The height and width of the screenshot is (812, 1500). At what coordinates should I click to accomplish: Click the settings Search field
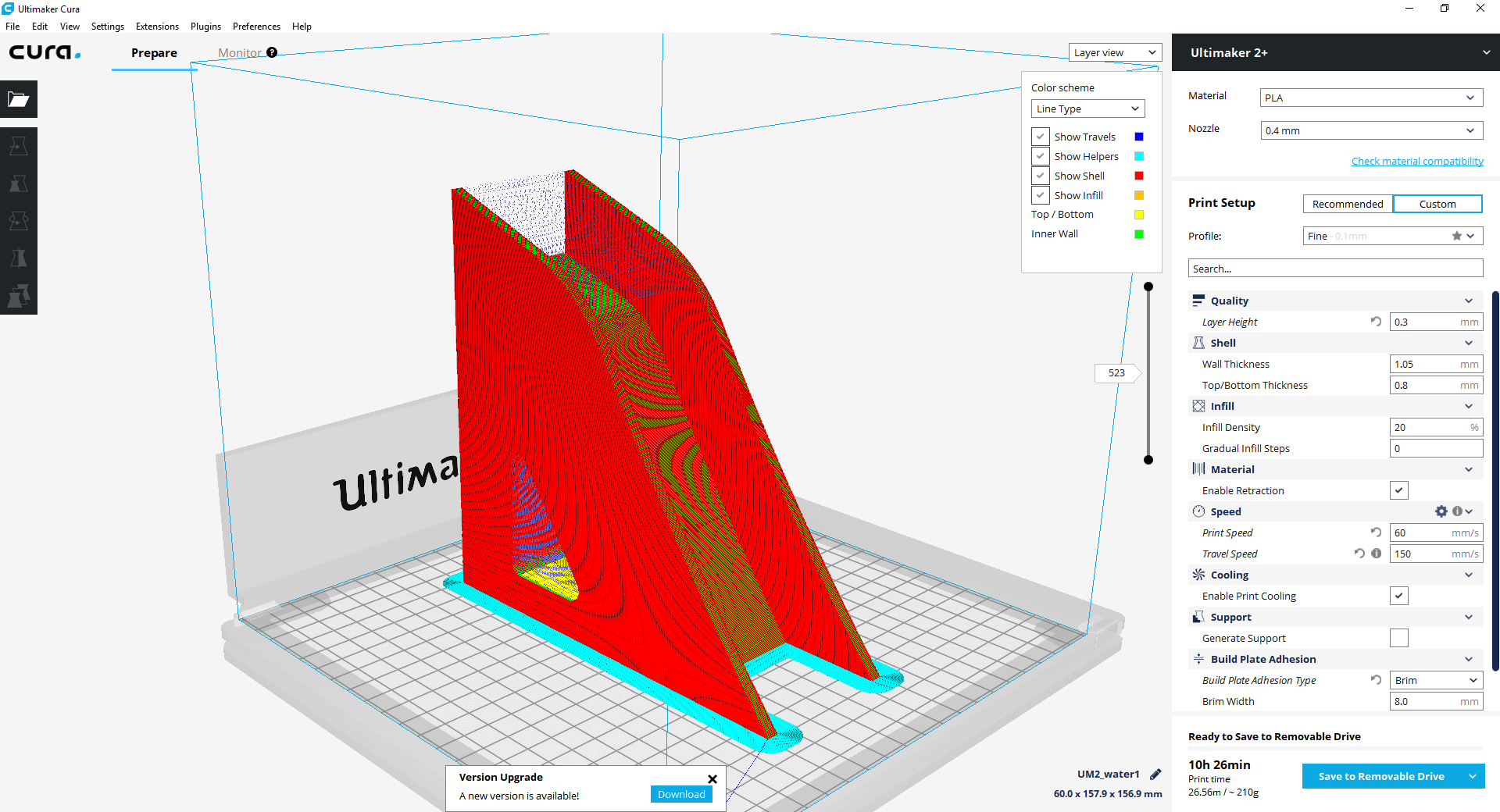(1336, 268)
